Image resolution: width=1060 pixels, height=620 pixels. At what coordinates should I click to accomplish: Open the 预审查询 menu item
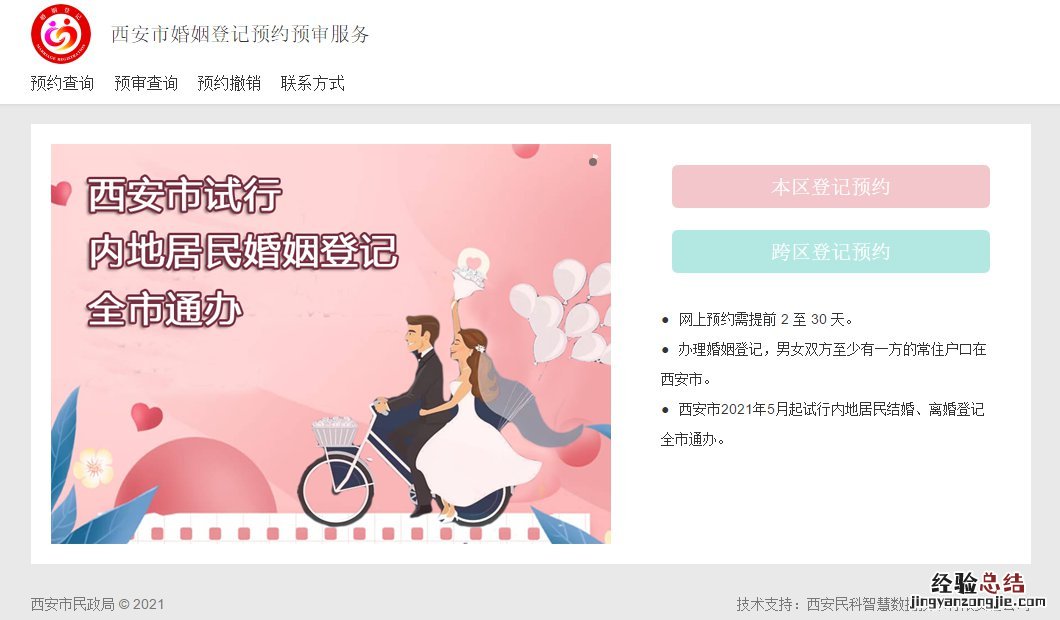(146, 83)
